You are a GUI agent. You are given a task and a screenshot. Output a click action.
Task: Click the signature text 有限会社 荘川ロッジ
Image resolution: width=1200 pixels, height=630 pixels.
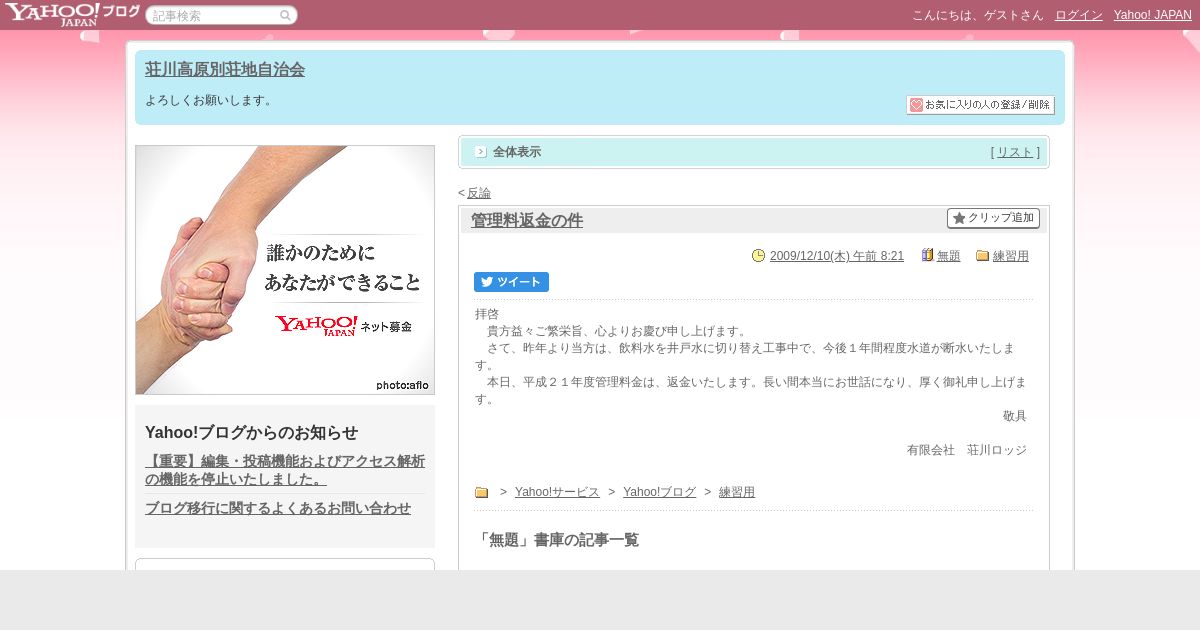tap(967, 450)
